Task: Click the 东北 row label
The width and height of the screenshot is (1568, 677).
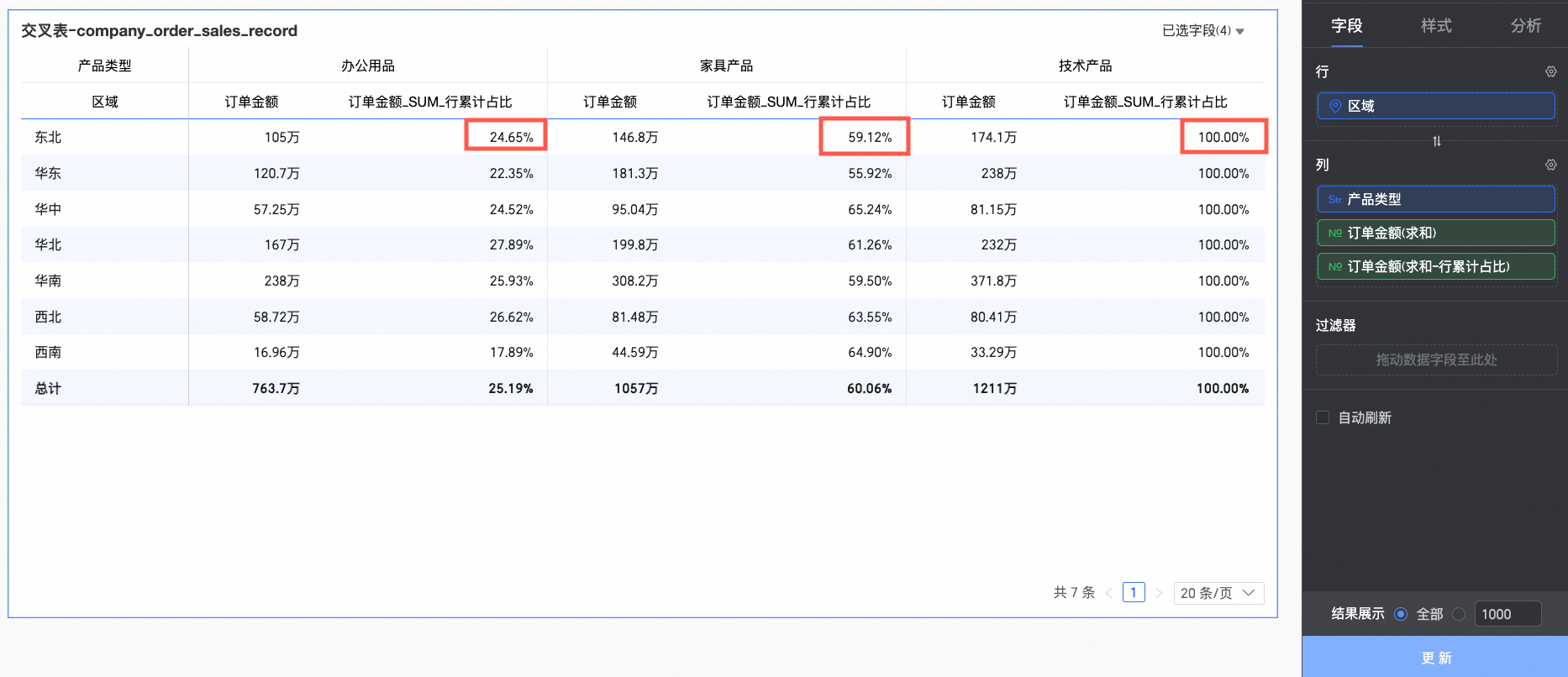Action: (x=48, y=137)
